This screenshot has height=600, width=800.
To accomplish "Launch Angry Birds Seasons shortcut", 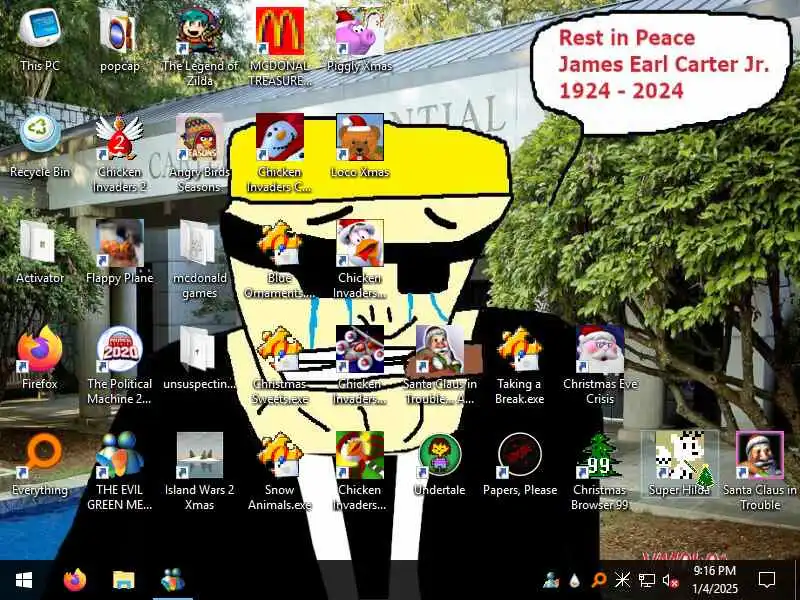I will (199, 153).
